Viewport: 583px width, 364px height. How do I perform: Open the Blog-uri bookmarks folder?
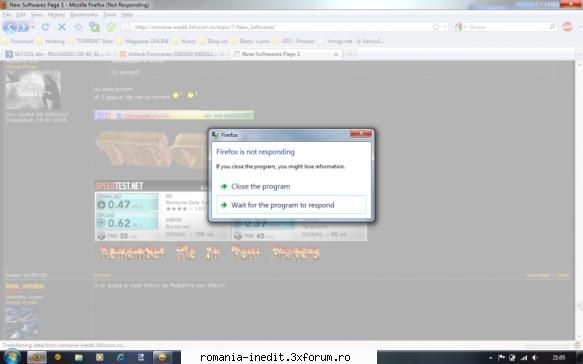pos(214,41)
